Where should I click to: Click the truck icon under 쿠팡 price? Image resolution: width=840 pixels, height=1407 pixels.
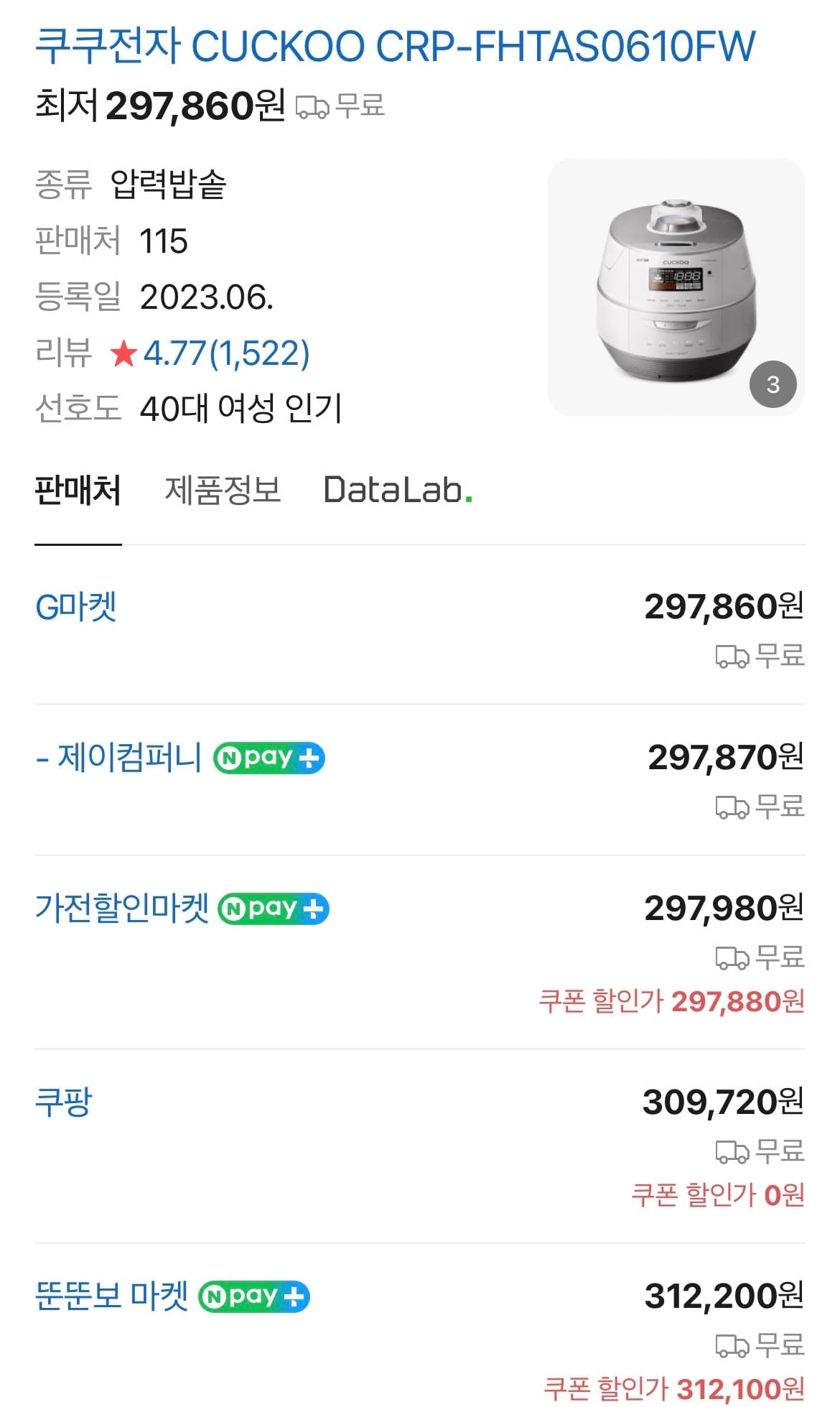(x=732, y=1152)
